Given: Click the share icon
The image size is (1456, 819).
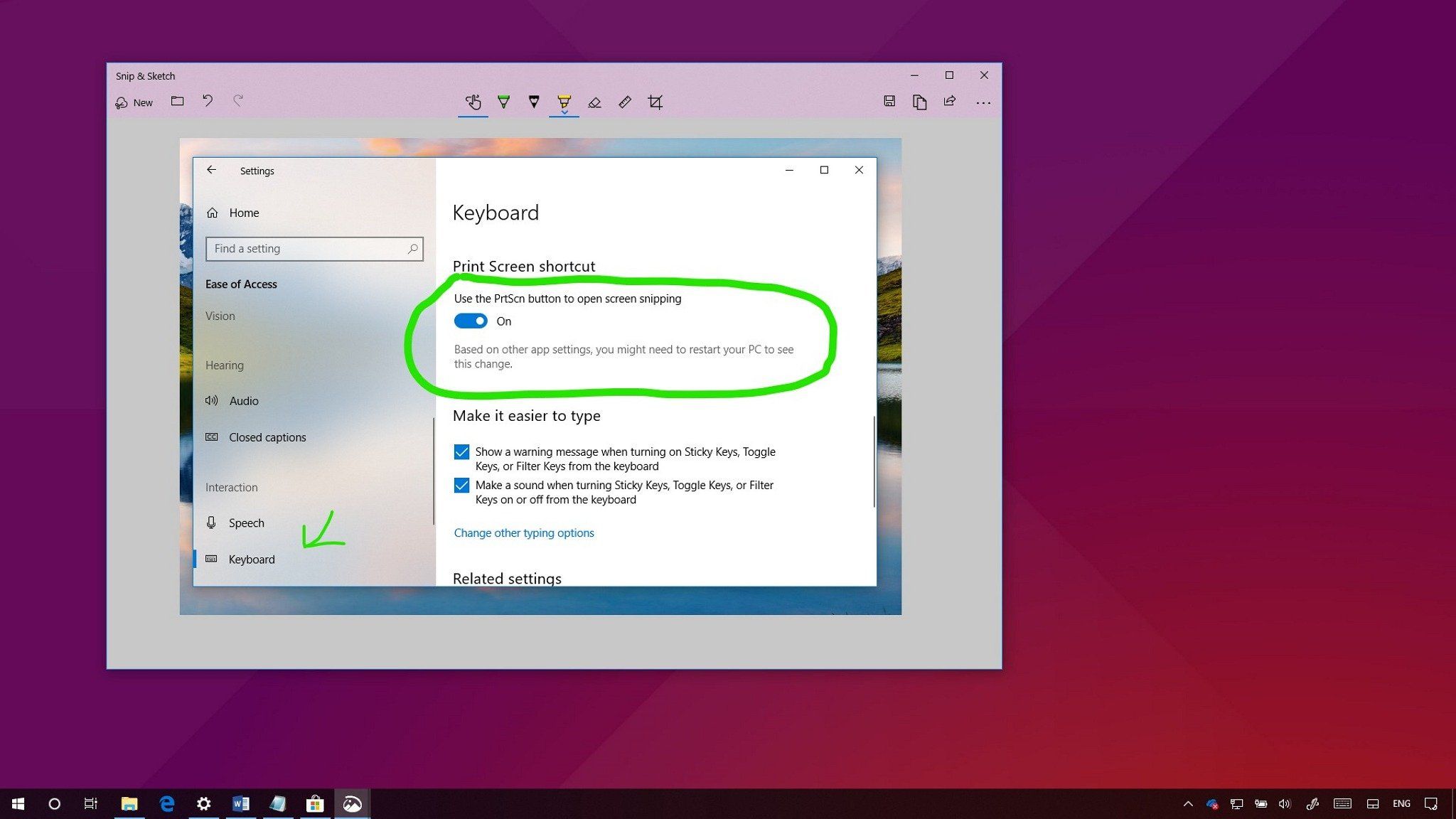Looking at the screenshot, I should click(x=950, y=102).
